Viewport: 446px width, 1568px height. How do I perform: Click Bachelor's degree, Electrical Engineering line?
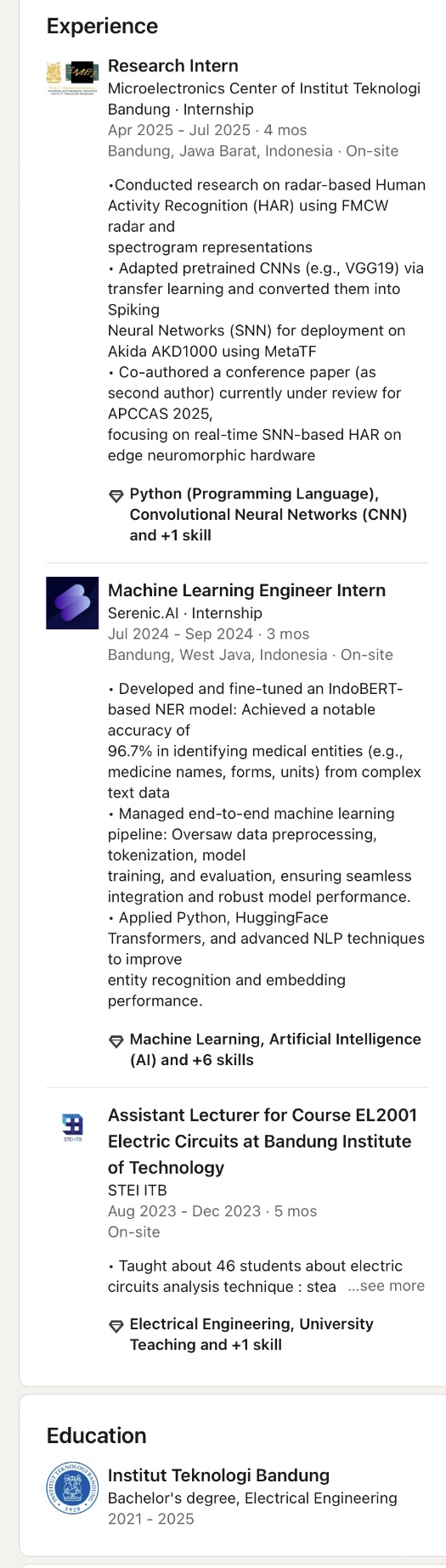[x=252, y=1498]
